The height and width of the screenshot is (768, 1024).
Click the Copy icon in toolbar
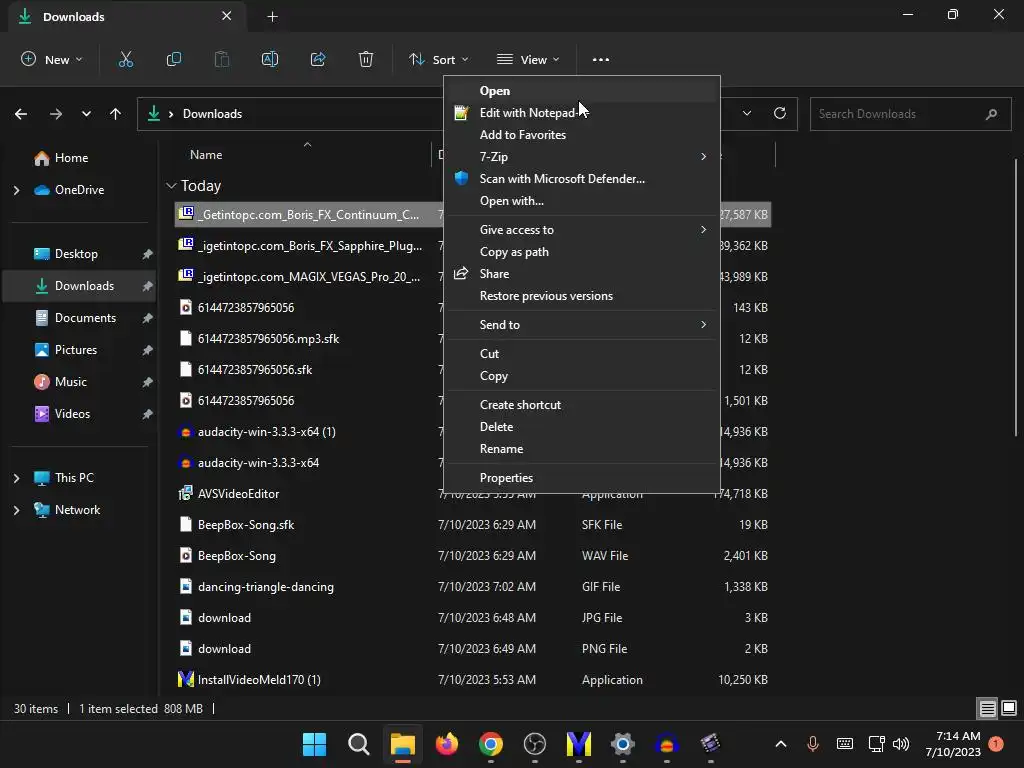(x=174, y=59)
